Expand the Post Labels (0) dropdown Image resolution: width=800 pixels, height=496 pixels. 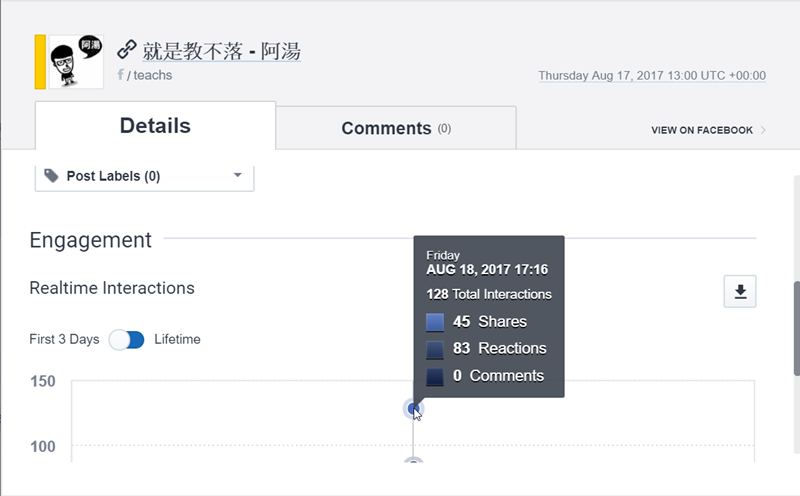145,177
